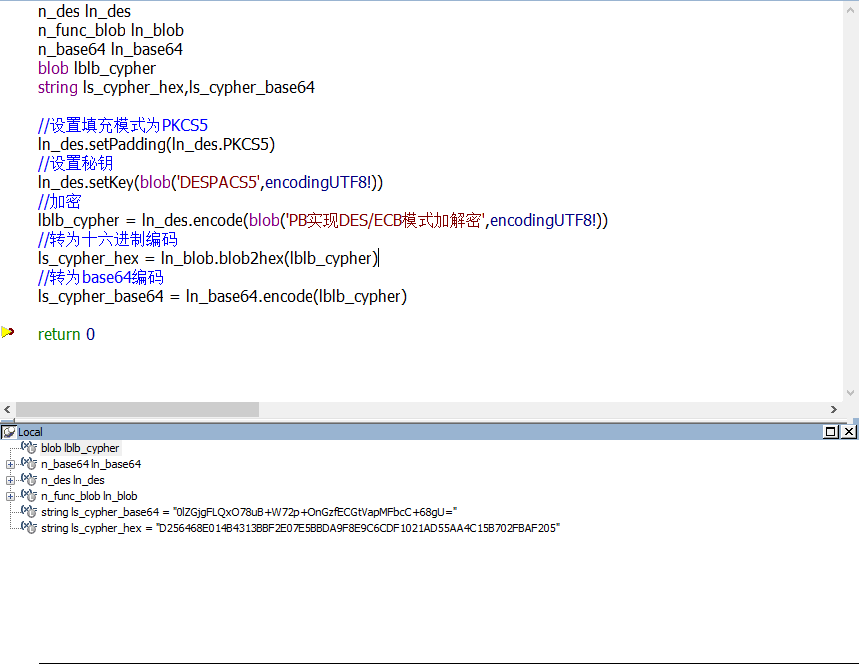This screenshot has height=664, width=859.
Task: Expand the n_func_blob ln_blob node
Action: (10, 496)
